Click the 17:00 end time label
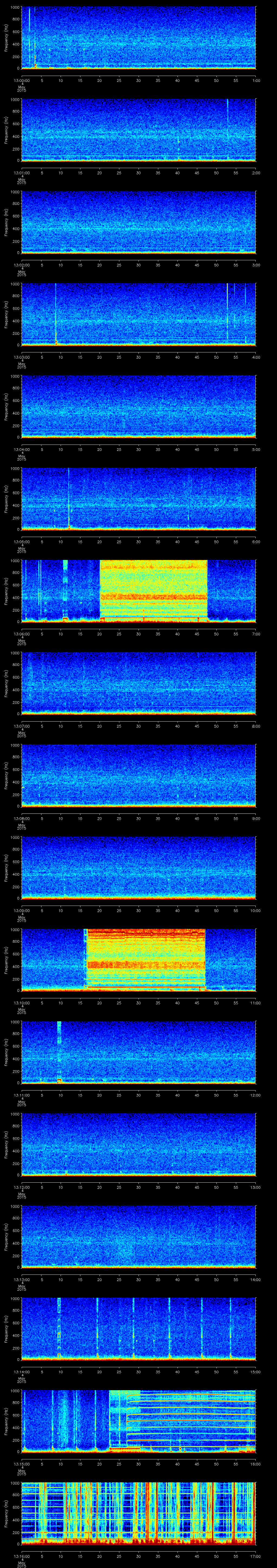The height and width of the screenshot is (1568, 277). pos(256,1556)
